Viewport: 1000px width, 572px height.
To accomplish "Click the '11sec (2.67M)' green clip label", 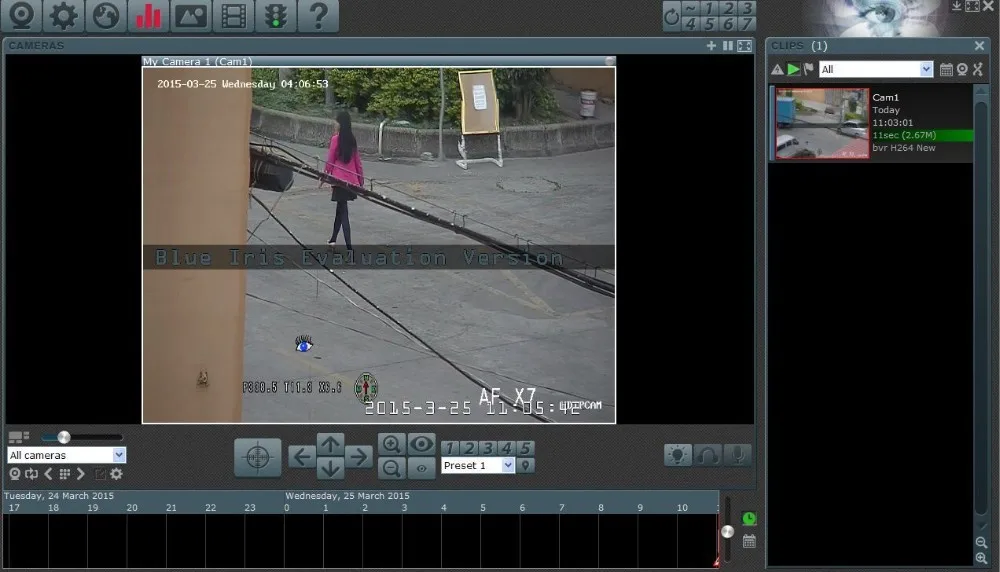I will pos(904,135).
